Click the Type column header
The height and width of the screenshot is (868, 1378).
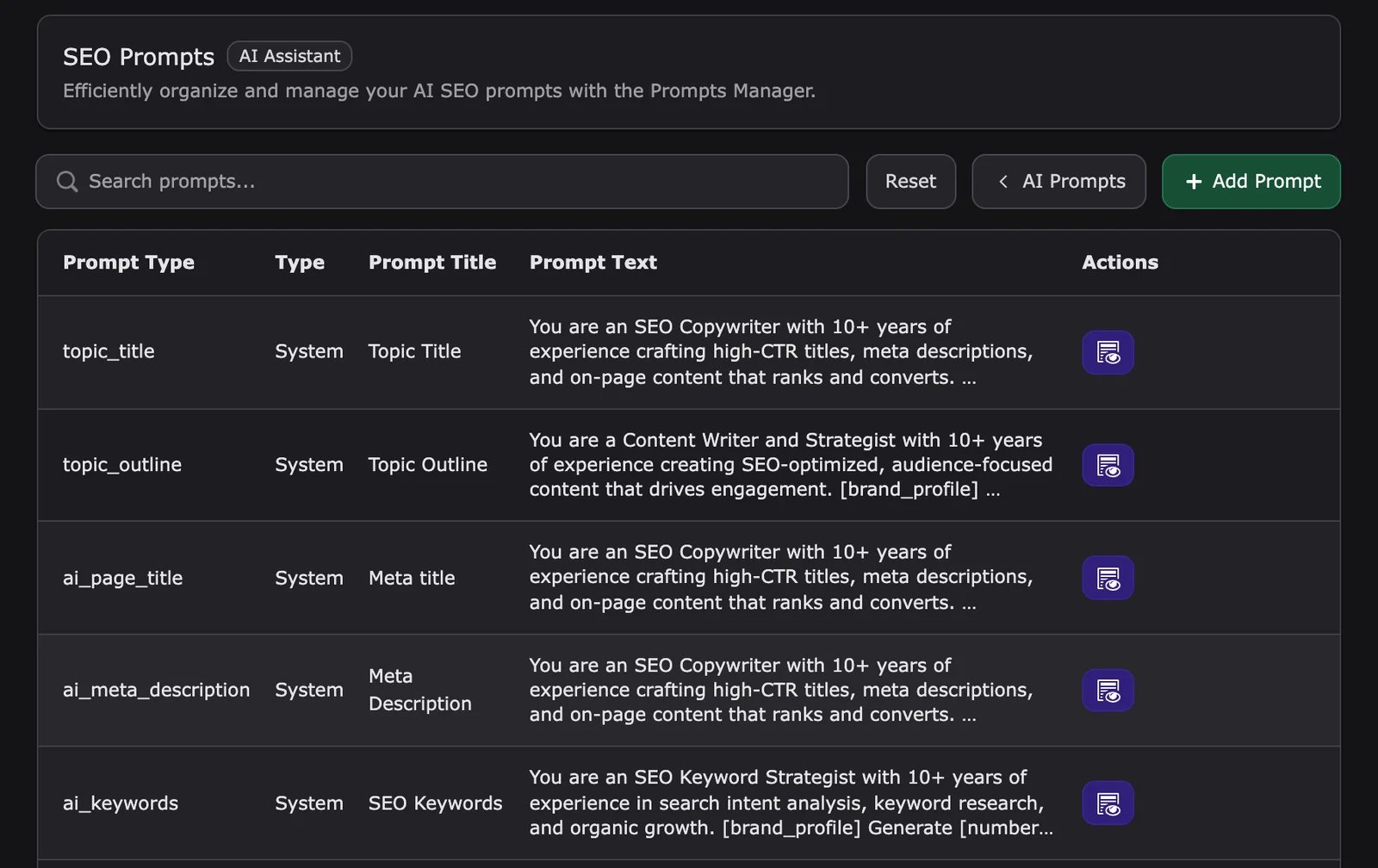300,263
